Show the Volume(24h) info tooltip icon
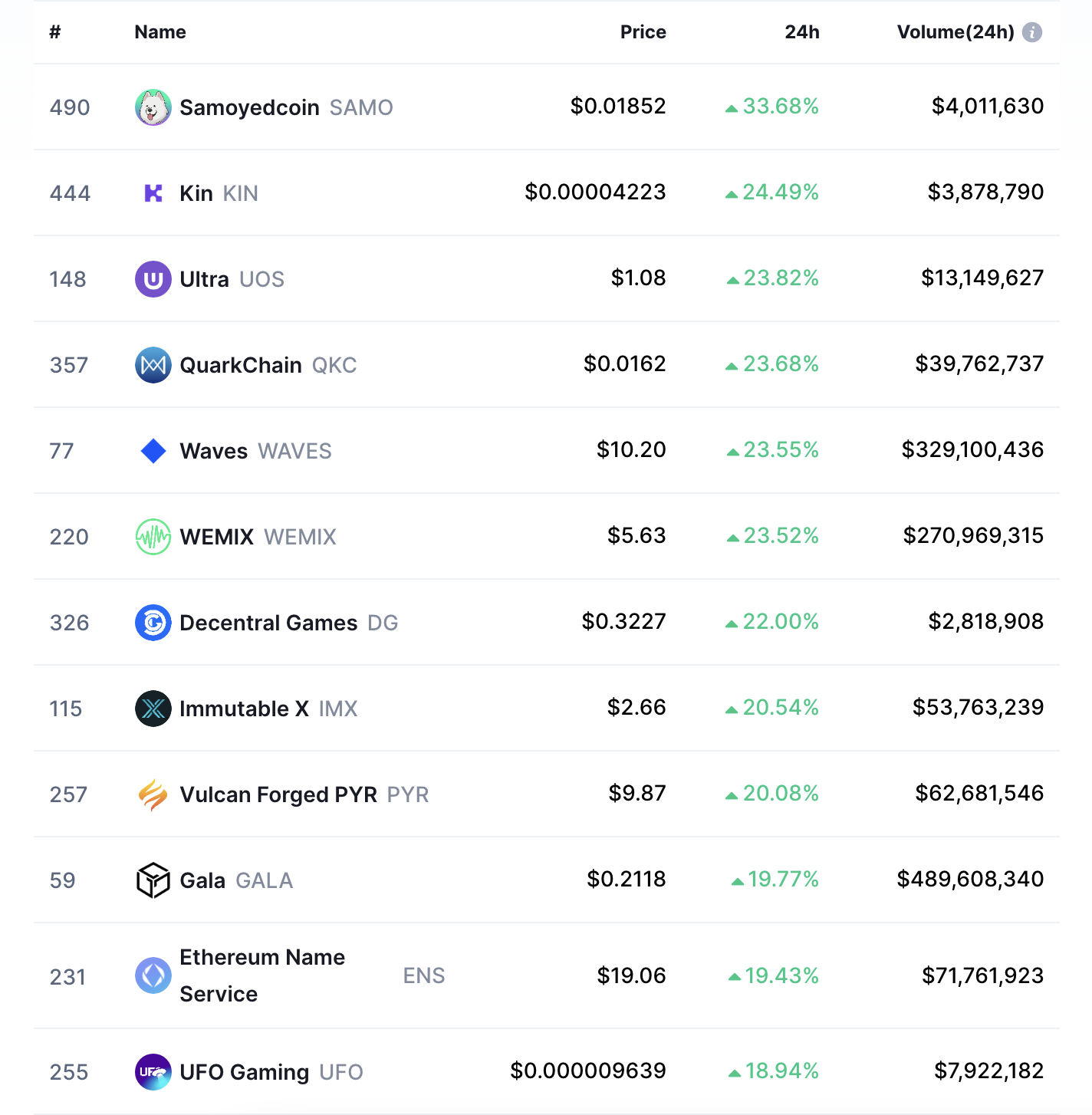 [1032, 32]
